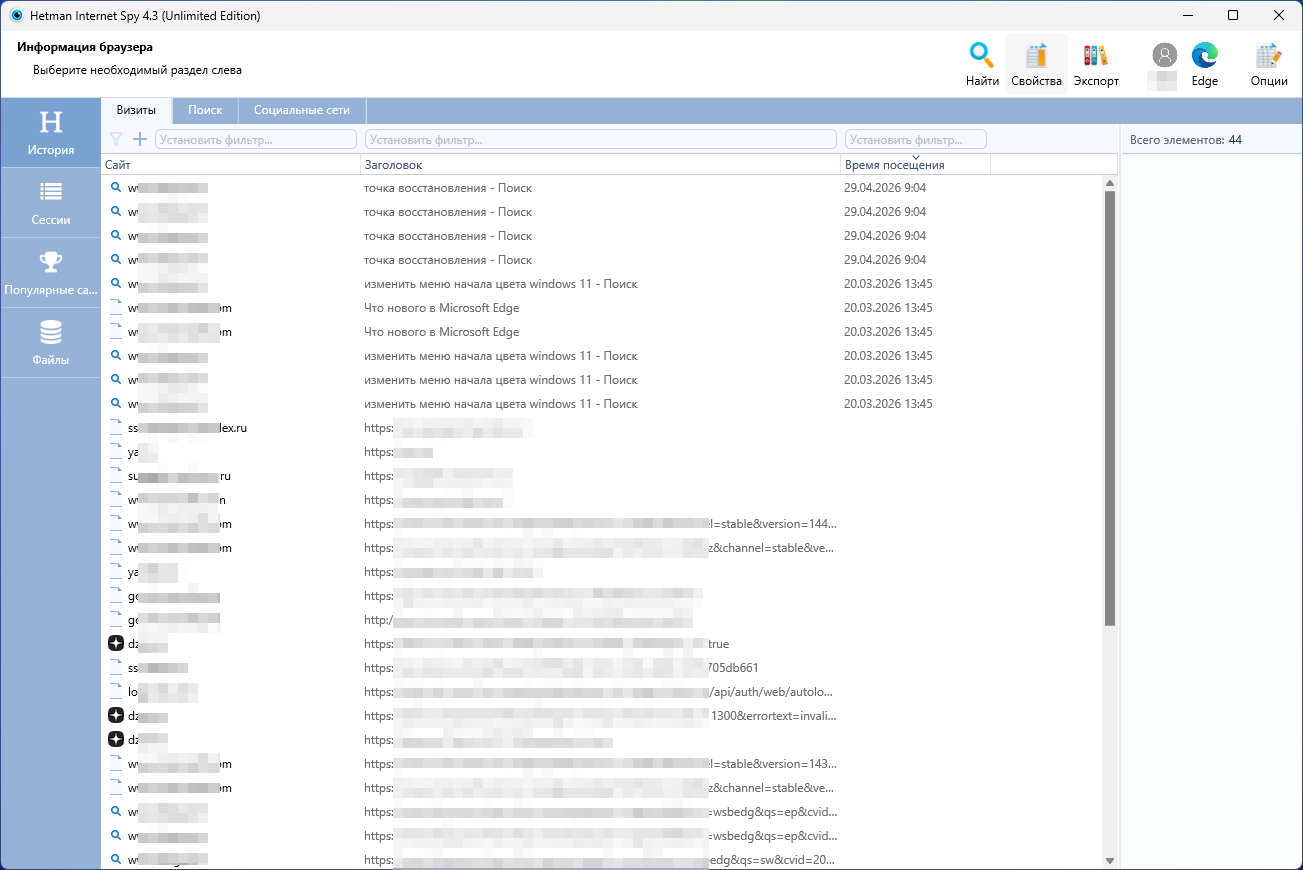Select the row with title ending true
The width and height of the screenshot is (1303, 870).
[601, 644]
